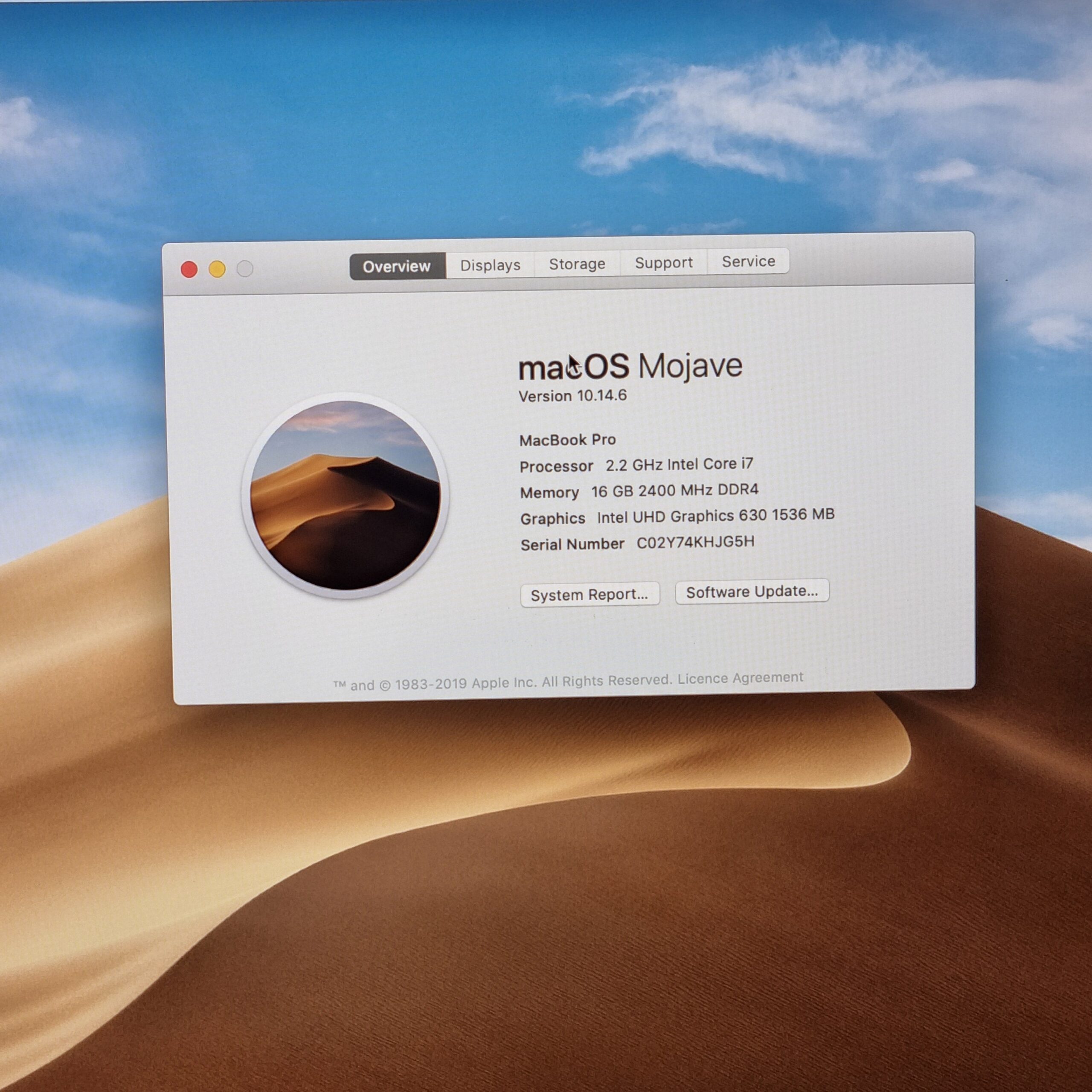Click Intel UHD Graphics 630 1536 MB text
This screenshot has width=1092, height=1092.
coord(716,516)
